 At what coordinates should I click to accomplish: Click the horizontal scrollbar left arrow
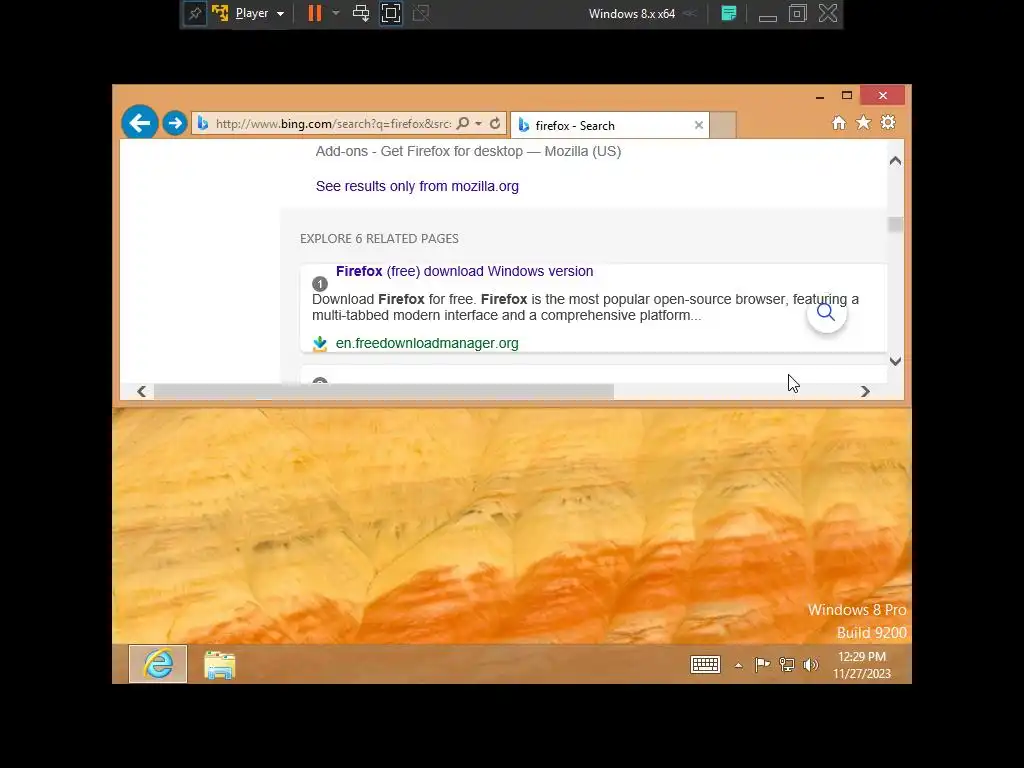click(142, 391)
